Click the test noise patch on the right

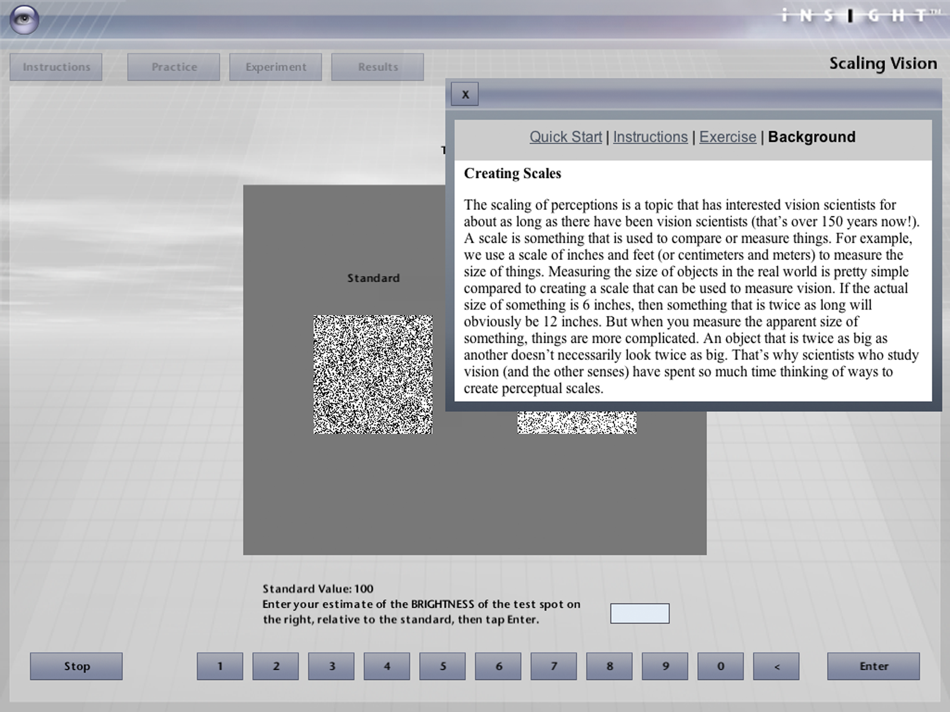pos(577,422)
